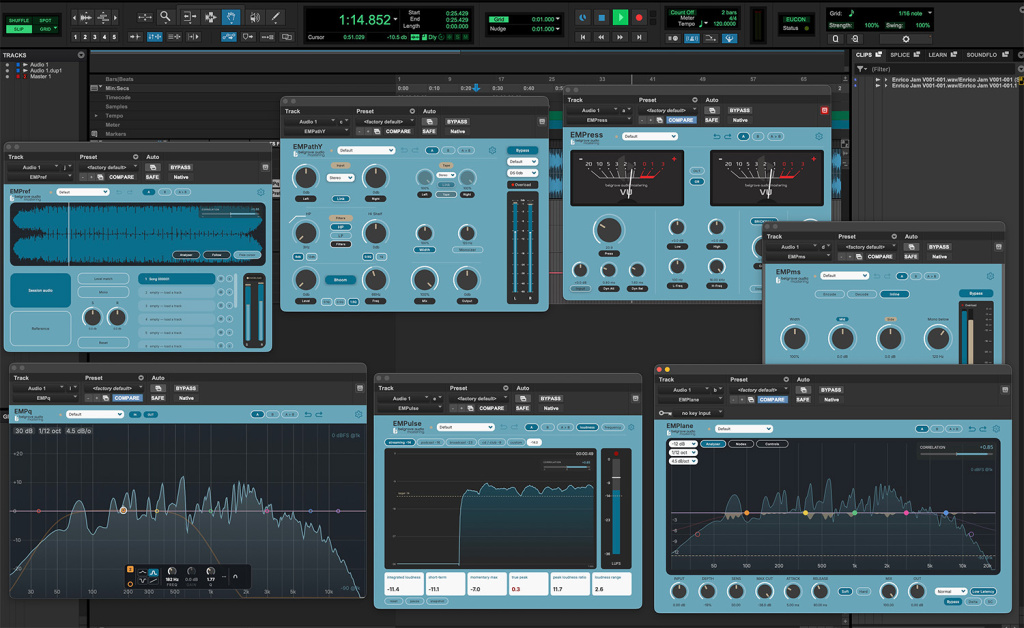Switch to the SPLICE tab

904,55
